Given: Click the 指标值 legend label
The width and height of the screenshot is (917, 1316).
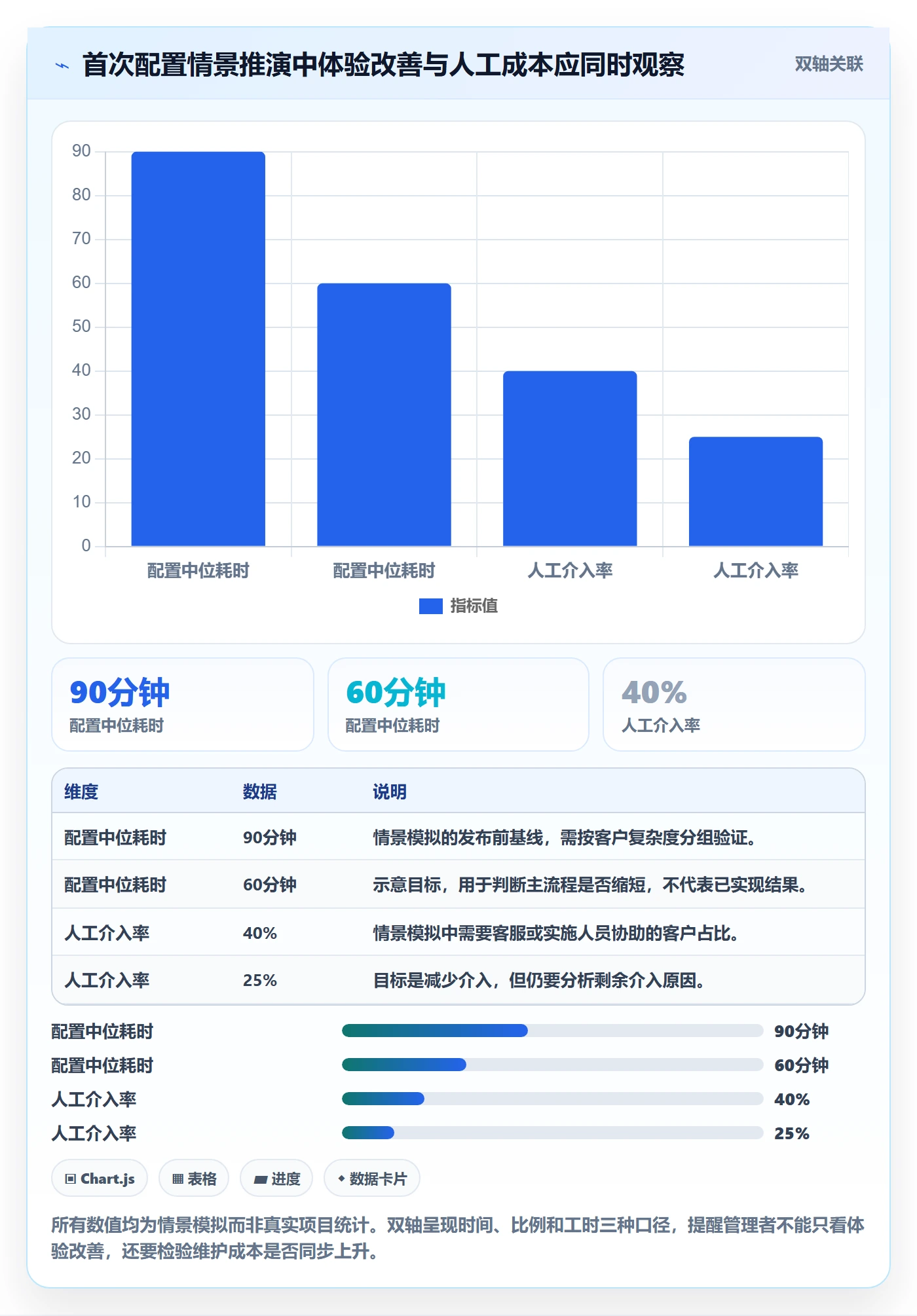Looking at the screenshot, I should tap(474, 606).
